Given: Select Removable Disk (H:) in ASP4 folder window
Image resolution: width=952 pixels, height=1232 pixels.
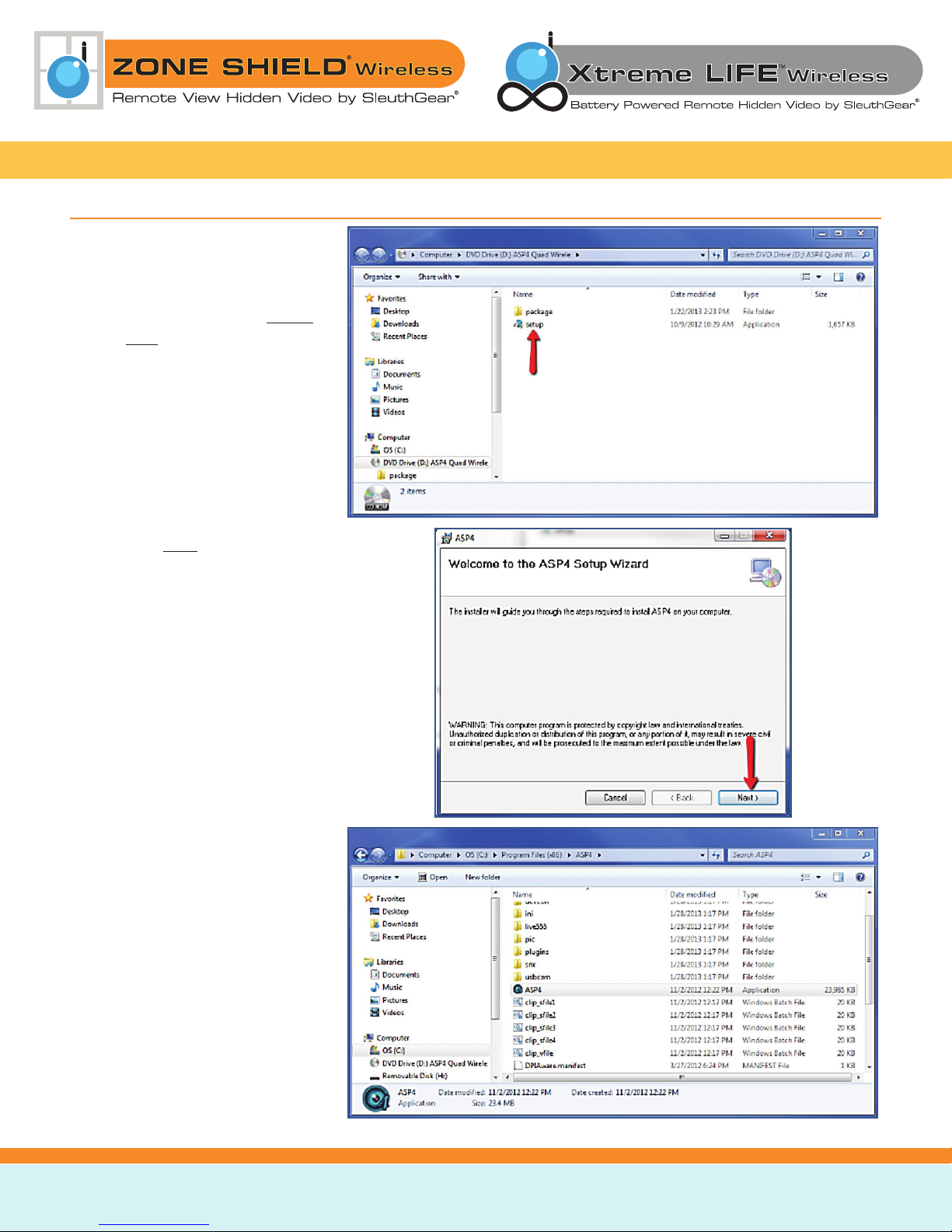Looking at the screenshot, I should point(409,1077).
